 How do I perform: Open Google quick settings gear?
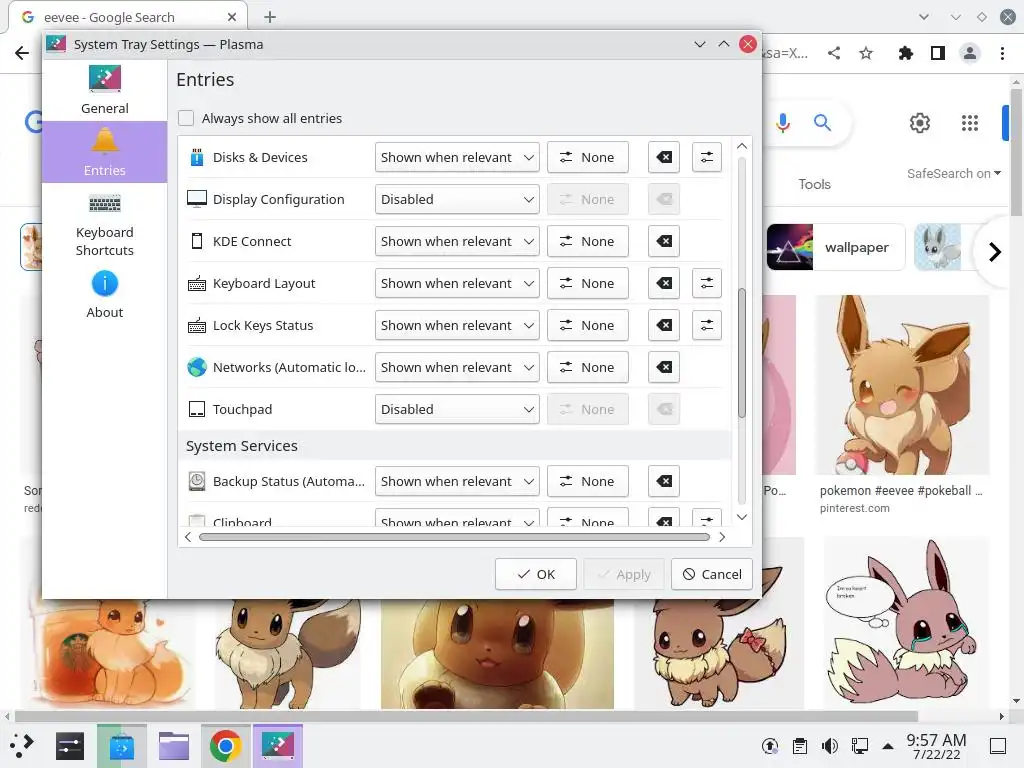click(920, 122)
